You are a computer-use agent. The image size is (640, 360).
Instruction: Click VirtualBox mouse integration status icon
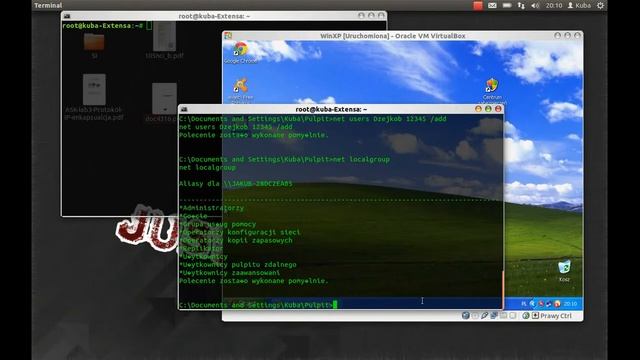[x=526, y=316]
